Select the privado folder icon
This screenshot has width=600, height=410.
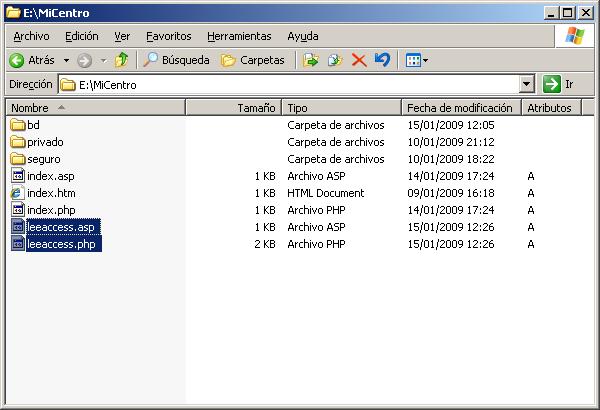tap(17, 142)
